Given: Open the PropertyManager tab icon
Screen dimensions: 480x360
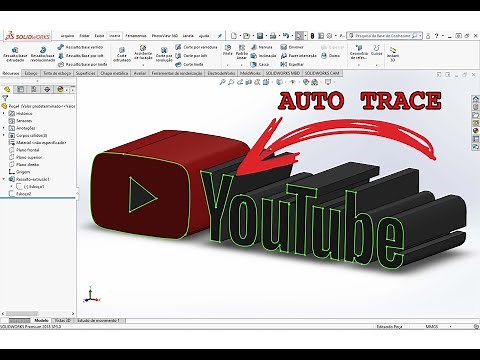Looking at the screenshot, I should (x=20, y=89).
